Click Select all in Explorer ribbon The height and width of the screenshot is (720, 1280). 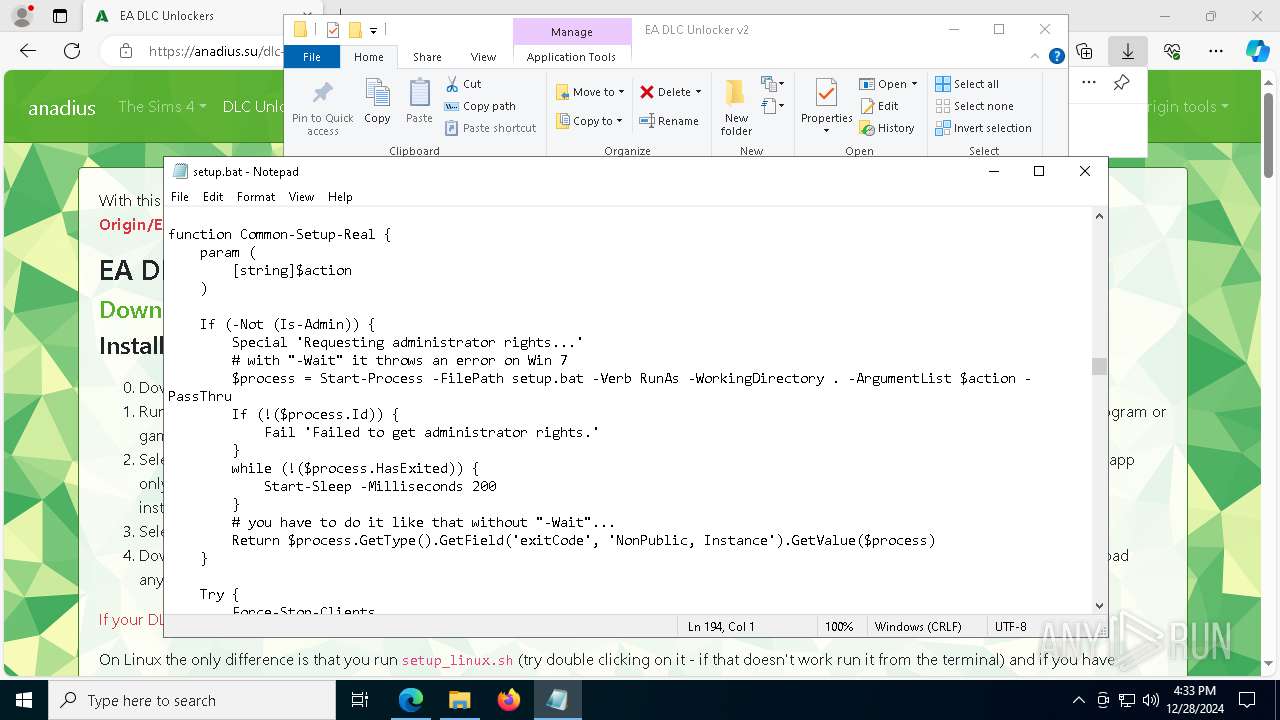[x=967, y=84]
